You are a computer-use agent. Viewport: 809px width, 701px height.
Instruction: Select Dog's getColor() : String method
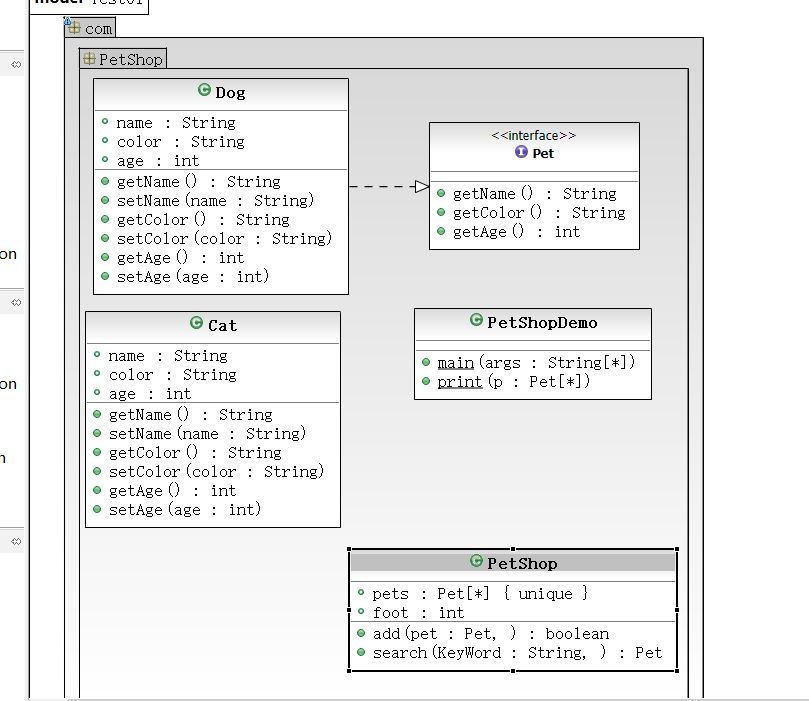[203, 219]
